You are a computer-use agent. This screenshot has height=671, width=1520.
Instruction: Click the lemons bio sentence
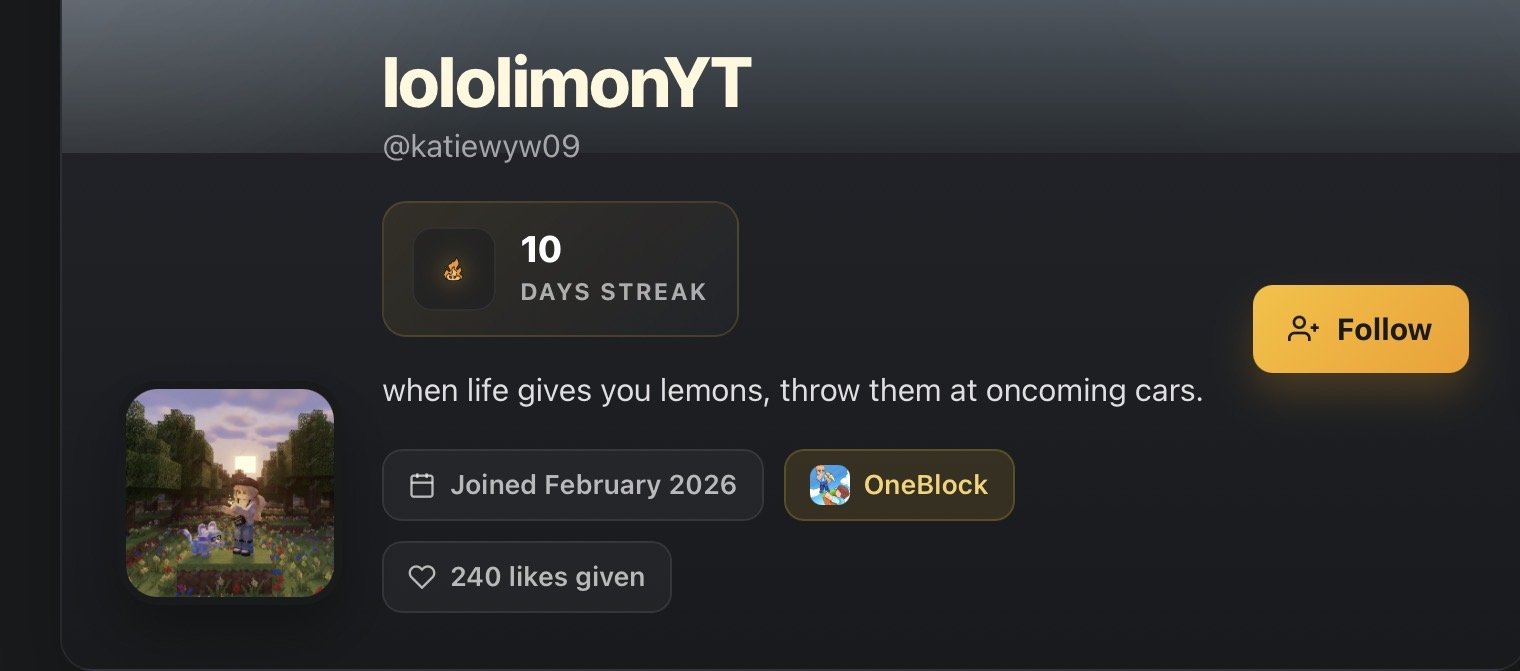point(792,390)
